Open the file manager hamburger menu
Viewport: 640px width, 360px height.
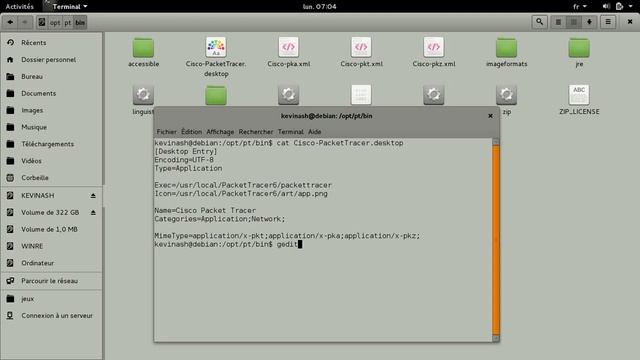[608, 22]
